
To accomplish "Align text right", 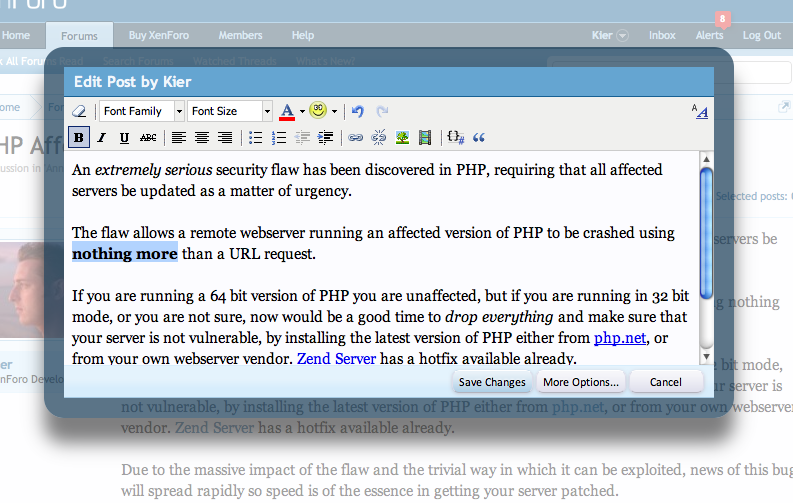I will coord(225,138).
